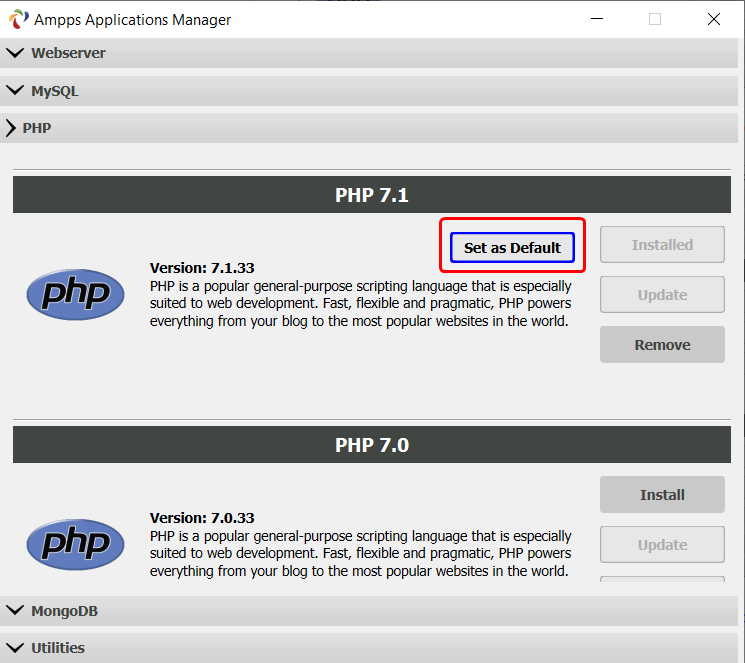Click Update button for PHP 7.1
The width and height of the screenshot is (745, 663).
[662, 295]
